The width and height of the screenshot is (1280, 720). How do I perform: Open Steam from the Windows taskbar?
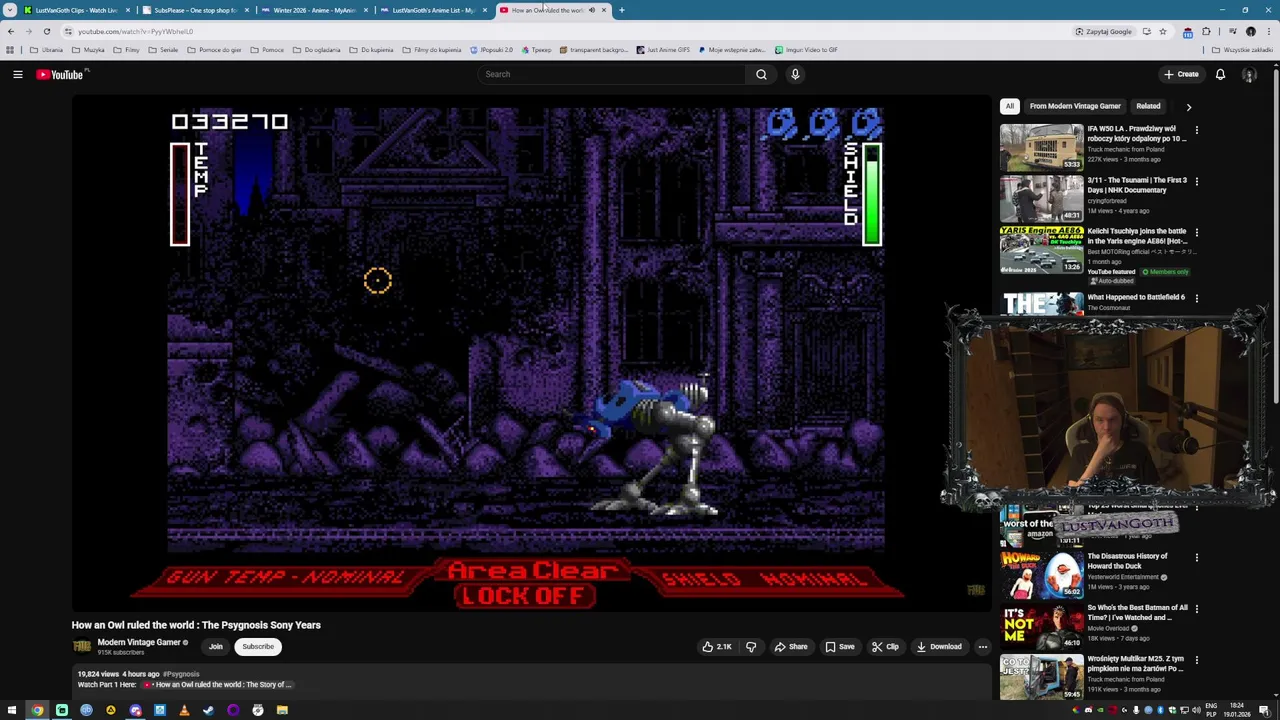pos(208,710)
